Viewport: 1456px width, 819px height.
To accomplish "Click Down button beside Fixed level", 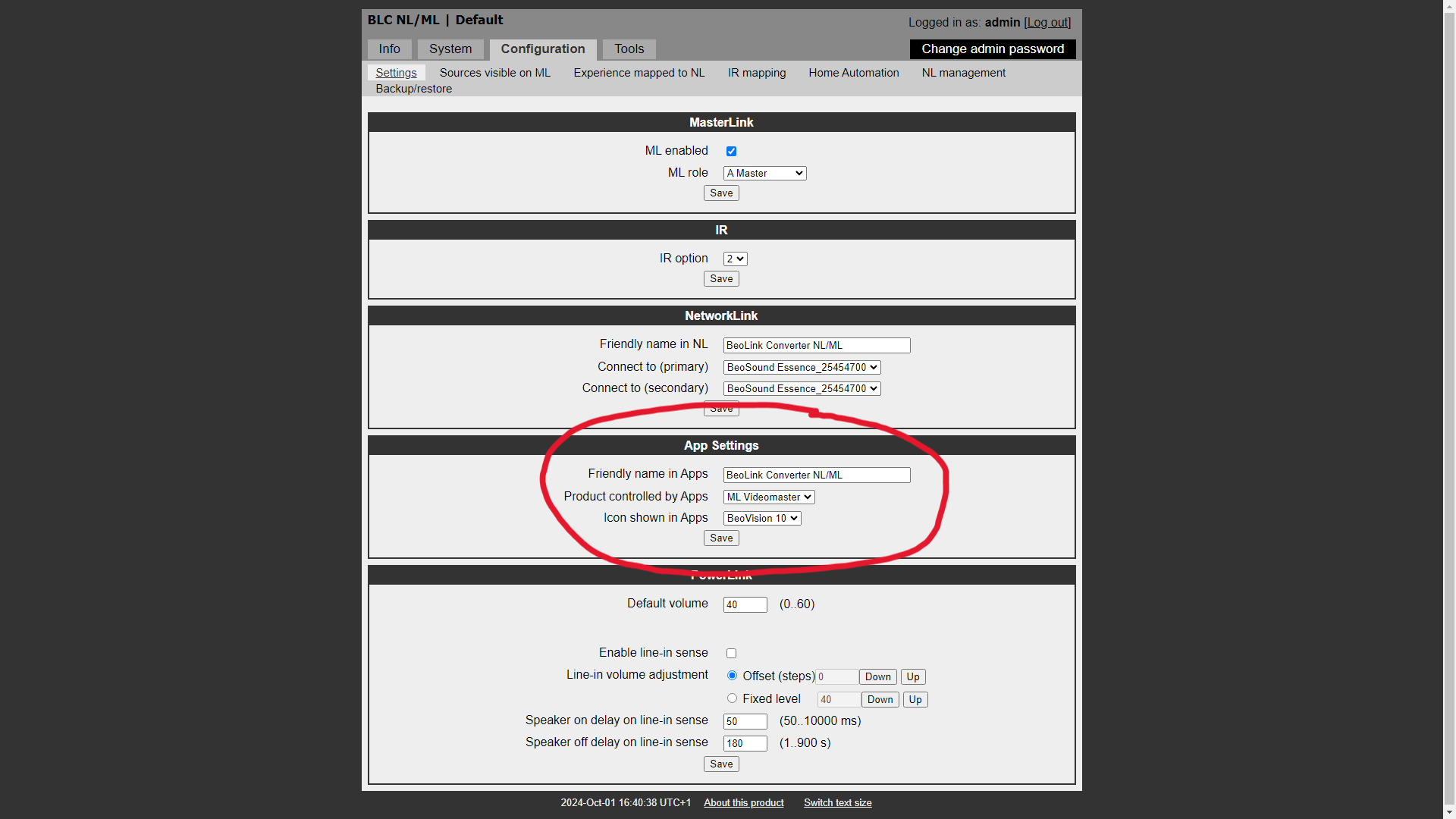I will [880, 700].
